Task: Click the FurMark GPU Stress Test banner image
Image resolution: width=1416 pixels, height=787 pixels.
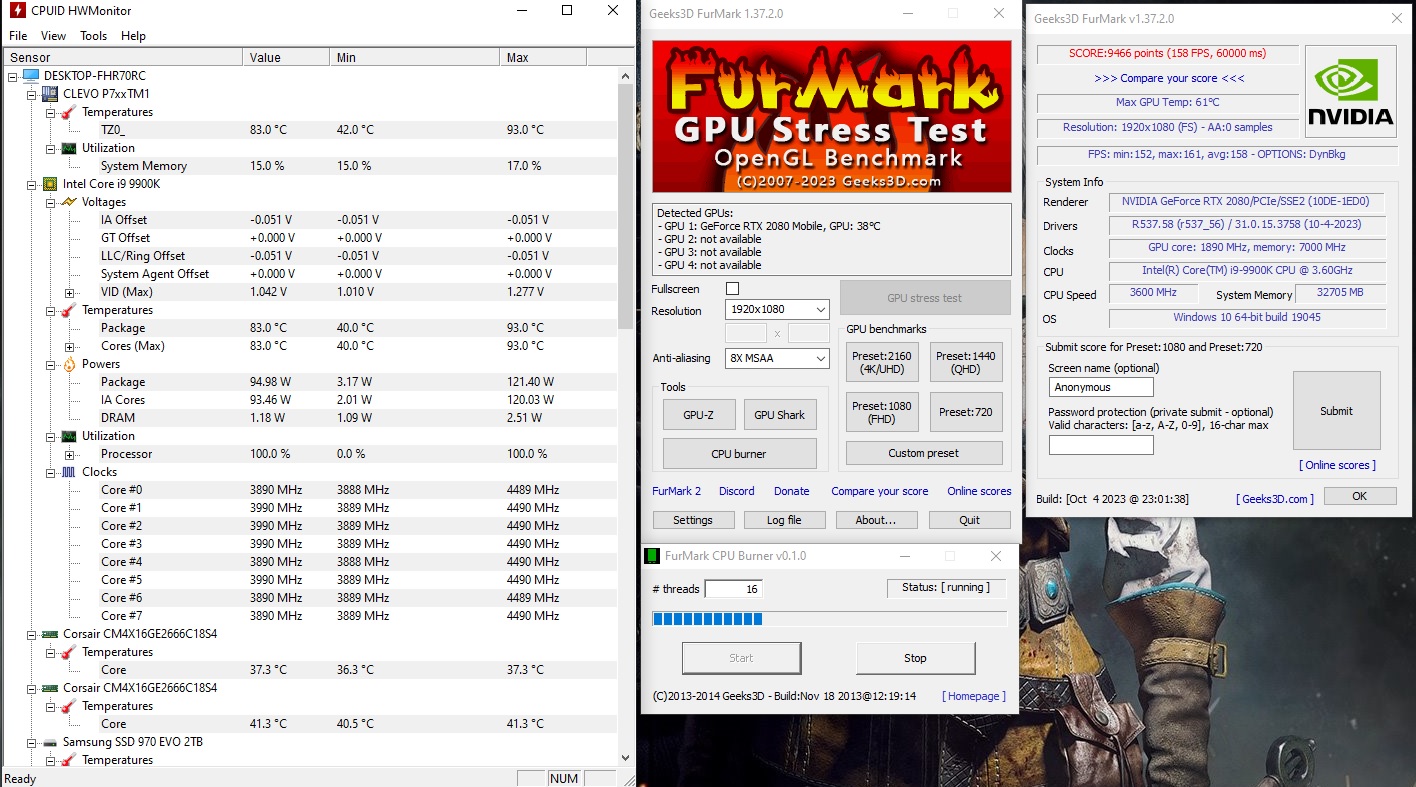Action: 832,117
